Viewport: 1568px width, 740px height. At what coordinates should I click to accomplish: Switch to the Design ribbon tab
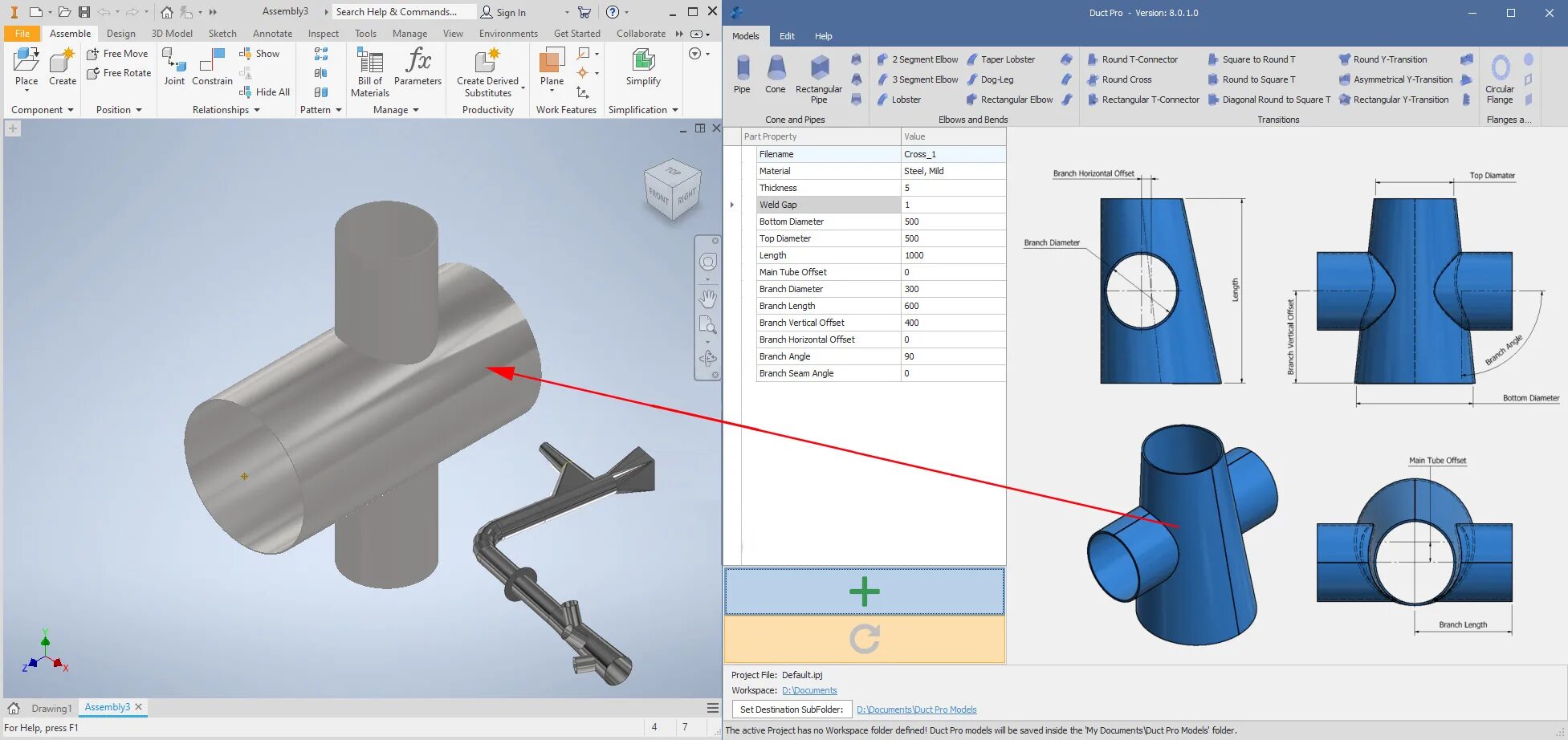click(121, 34)
